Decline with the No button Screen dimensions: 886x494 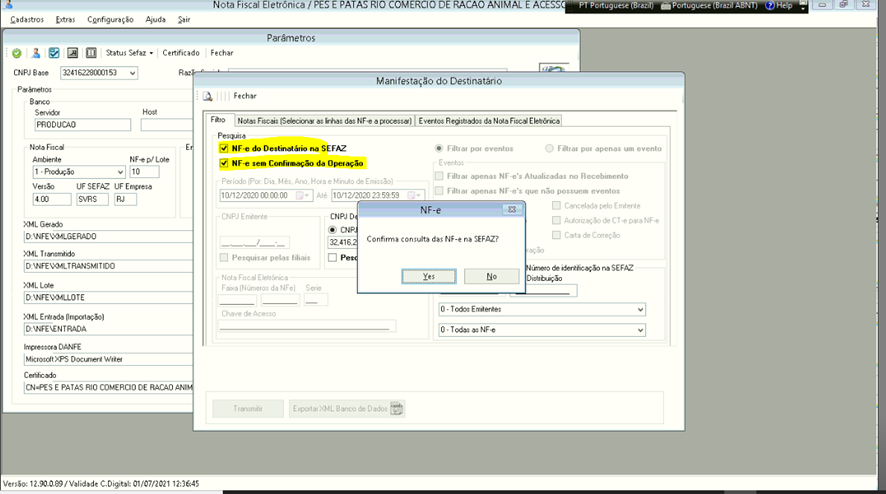click(492, 276)
